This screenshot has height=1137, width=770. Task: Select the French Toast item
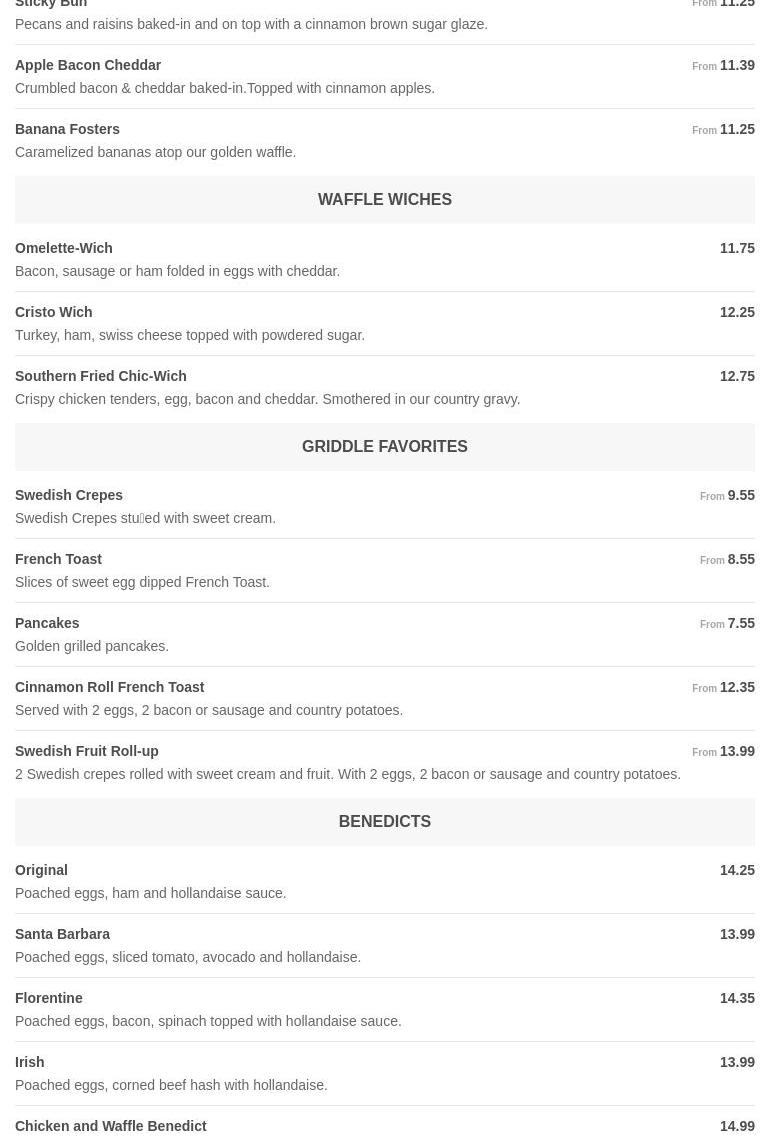pos(59,560)
